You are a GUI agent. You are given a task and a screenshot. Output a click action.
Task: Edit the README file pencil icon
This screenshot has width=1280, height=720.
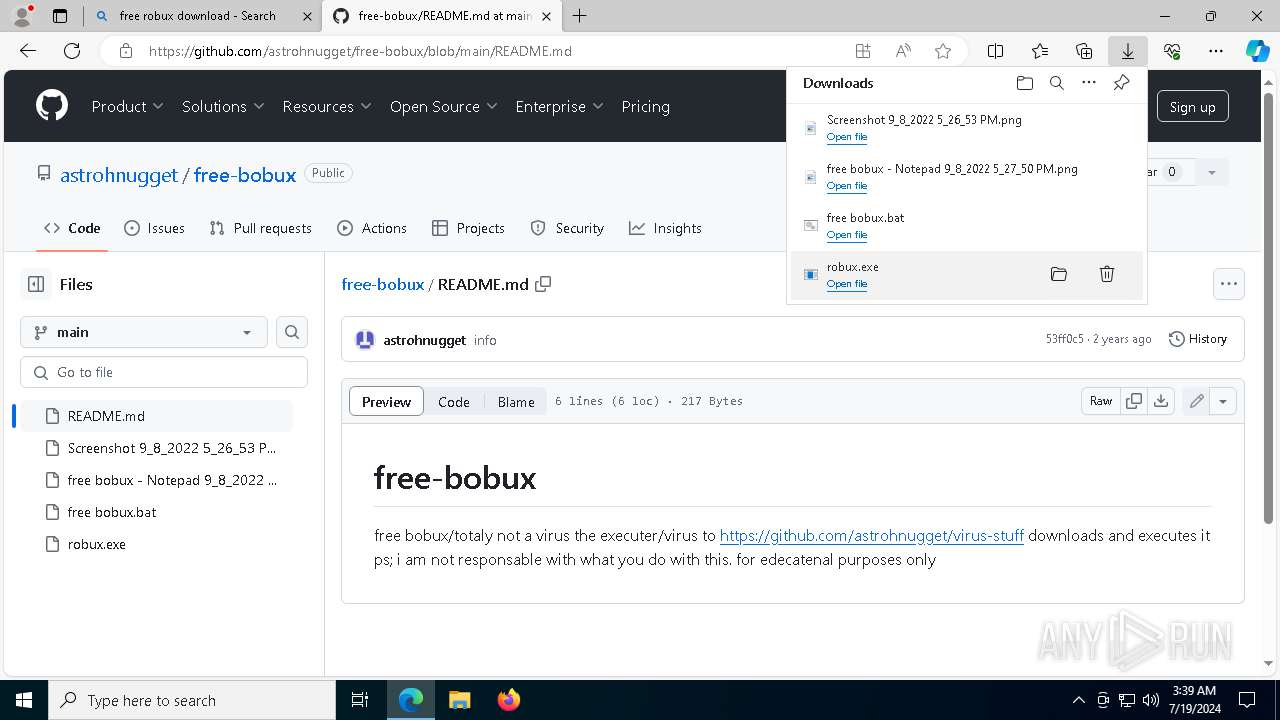[1196, 401]
